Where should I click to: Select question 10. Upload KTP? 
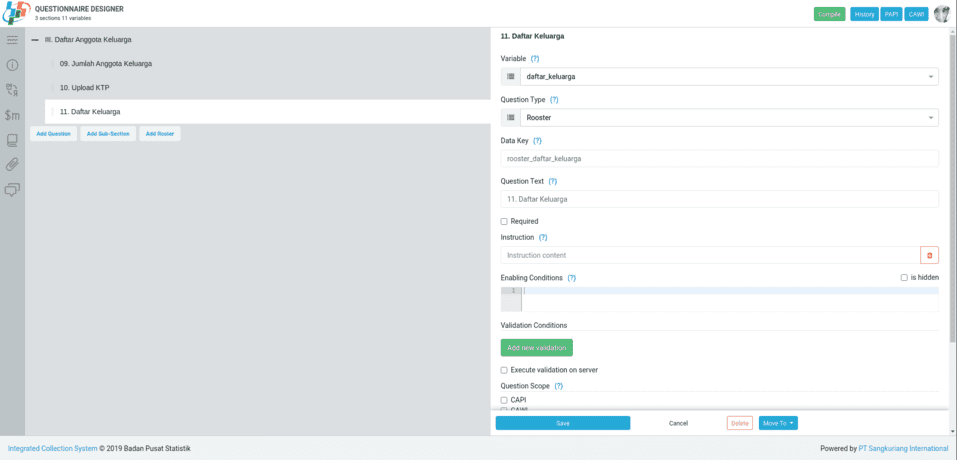(x=84, y=88)
